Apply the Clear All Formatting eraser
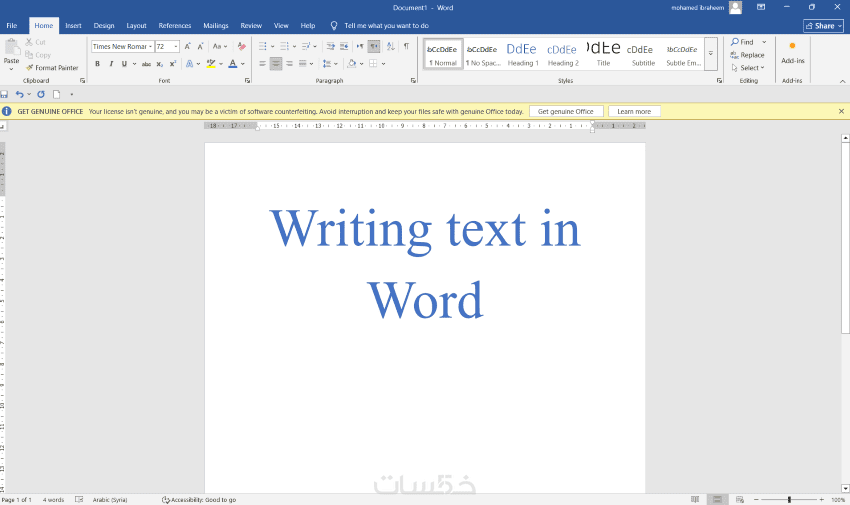 click(x=241, y=46)
